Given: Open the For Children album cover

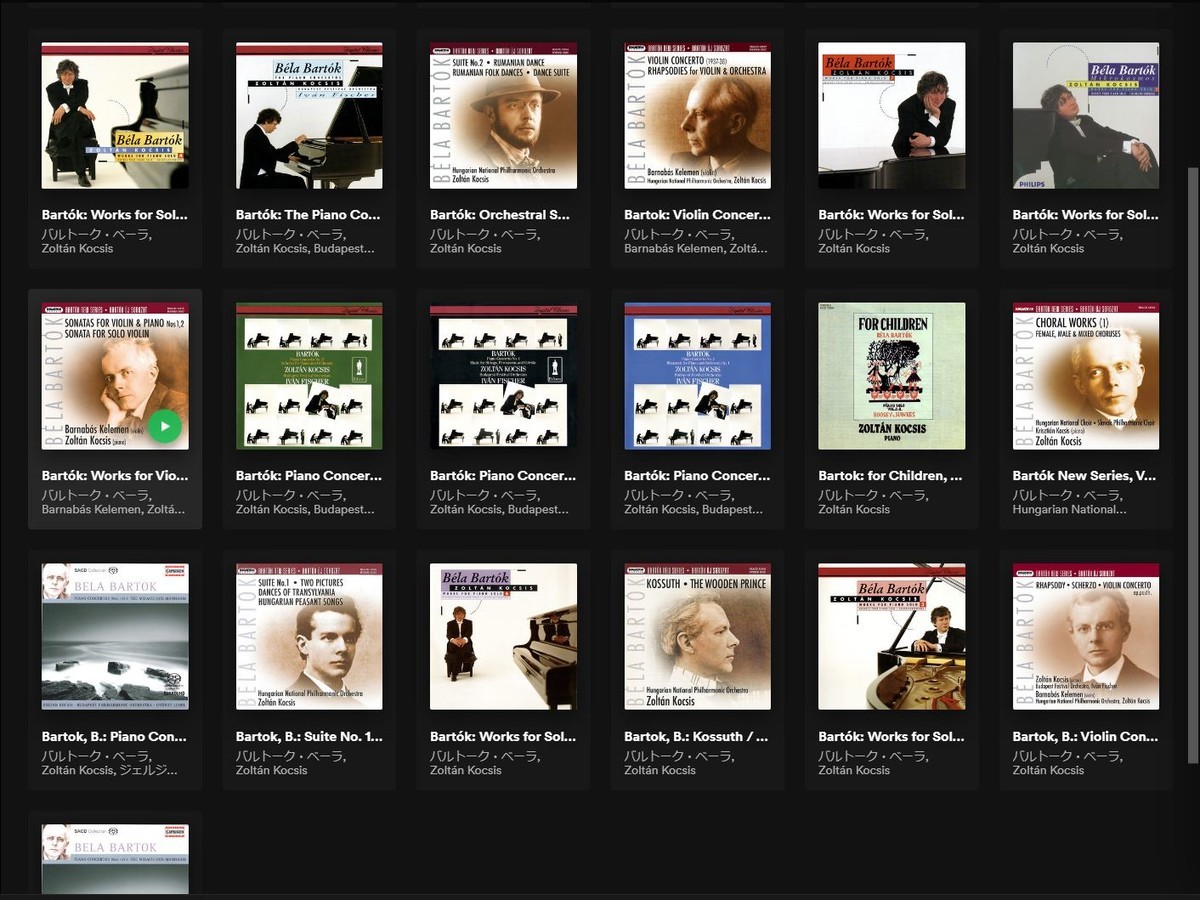Looking at the screenshot, I should [892, 376].
